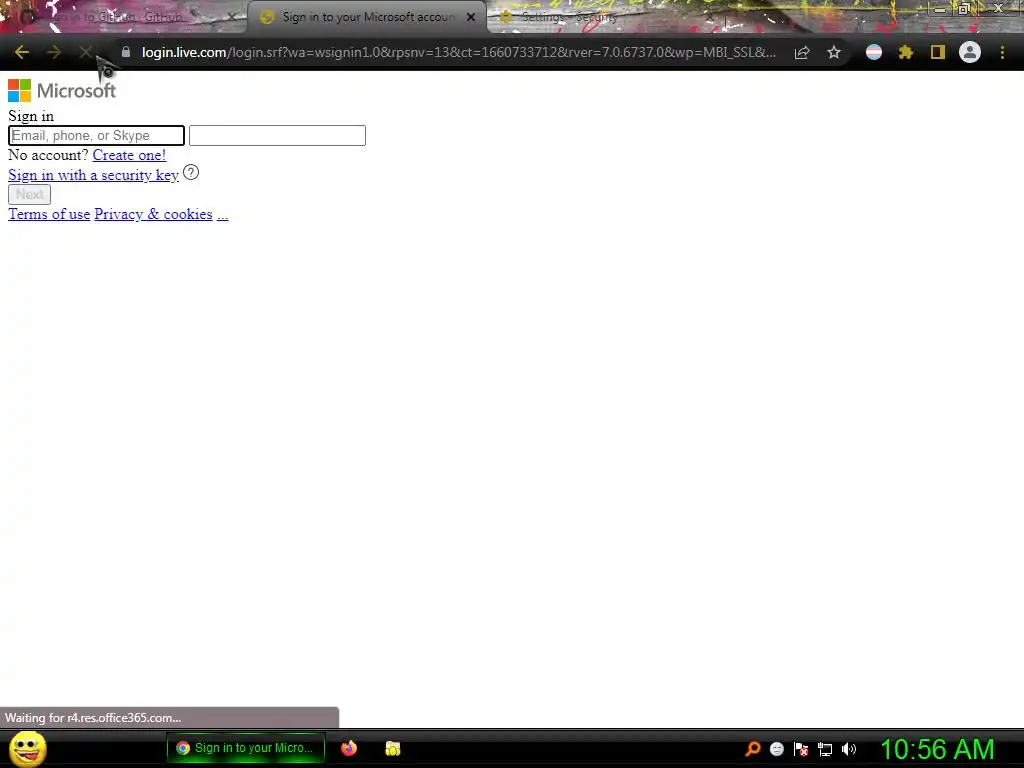Select the Sign in to your Microsoft account tab
Viewport: 1024px width, 768px height.
coord(368,17)
